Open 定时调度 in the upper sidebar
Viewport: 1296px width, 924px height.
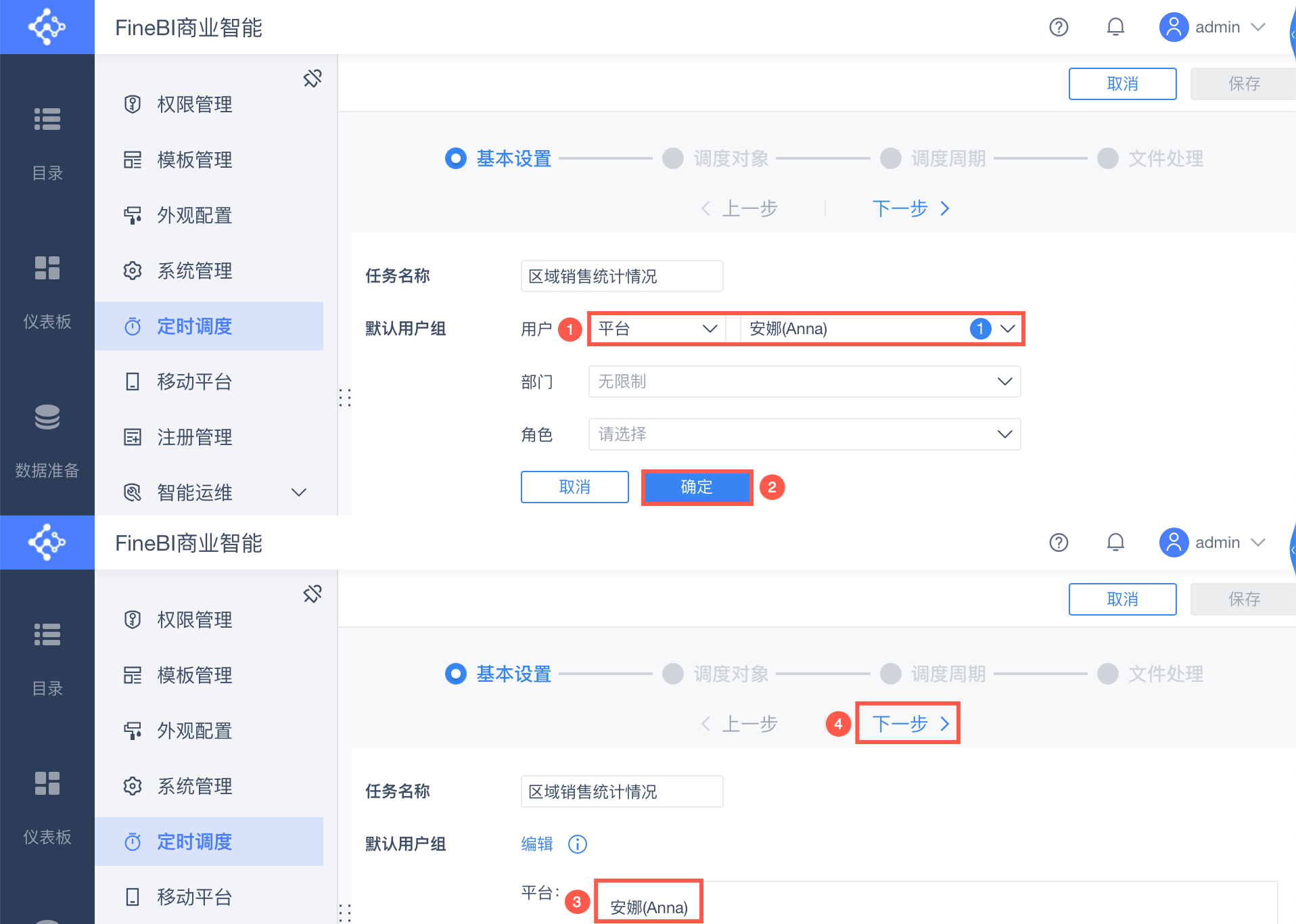coord(209,326)
